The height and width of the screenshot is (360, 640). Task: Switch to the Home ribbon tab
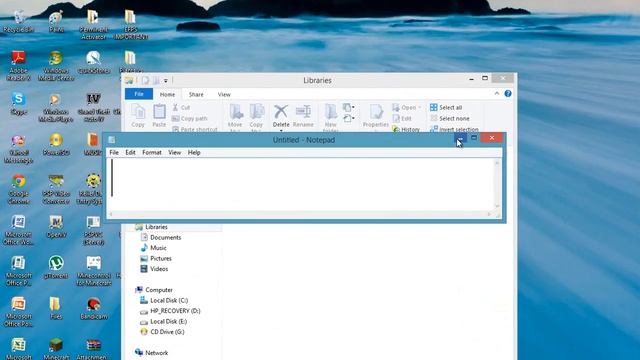point(167,94)
